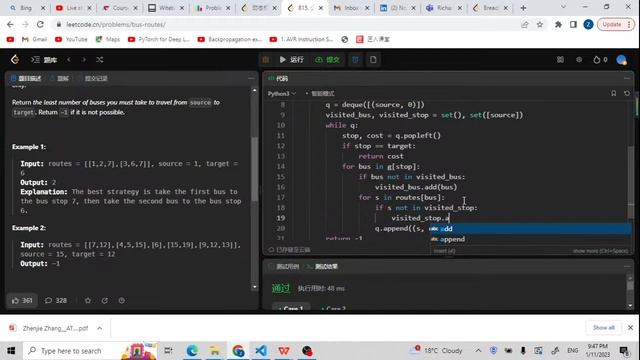Collapse the code panel minimize icon
Screen dimensions: 640x360
627,78
